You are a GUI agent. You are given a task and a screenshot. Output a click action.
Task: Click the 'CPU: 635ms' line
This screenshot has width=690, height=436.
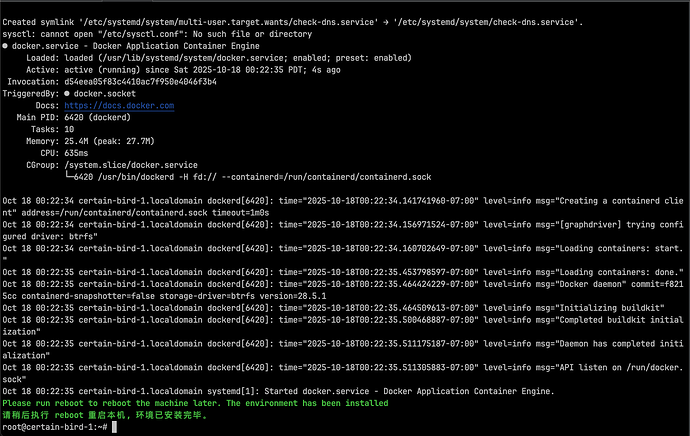(64, 153)
